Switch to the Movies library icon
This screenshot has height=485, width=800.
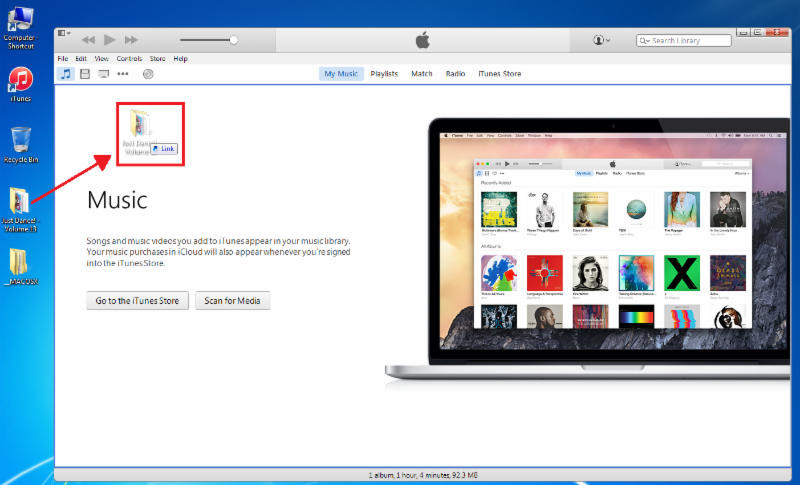point(85,74)
